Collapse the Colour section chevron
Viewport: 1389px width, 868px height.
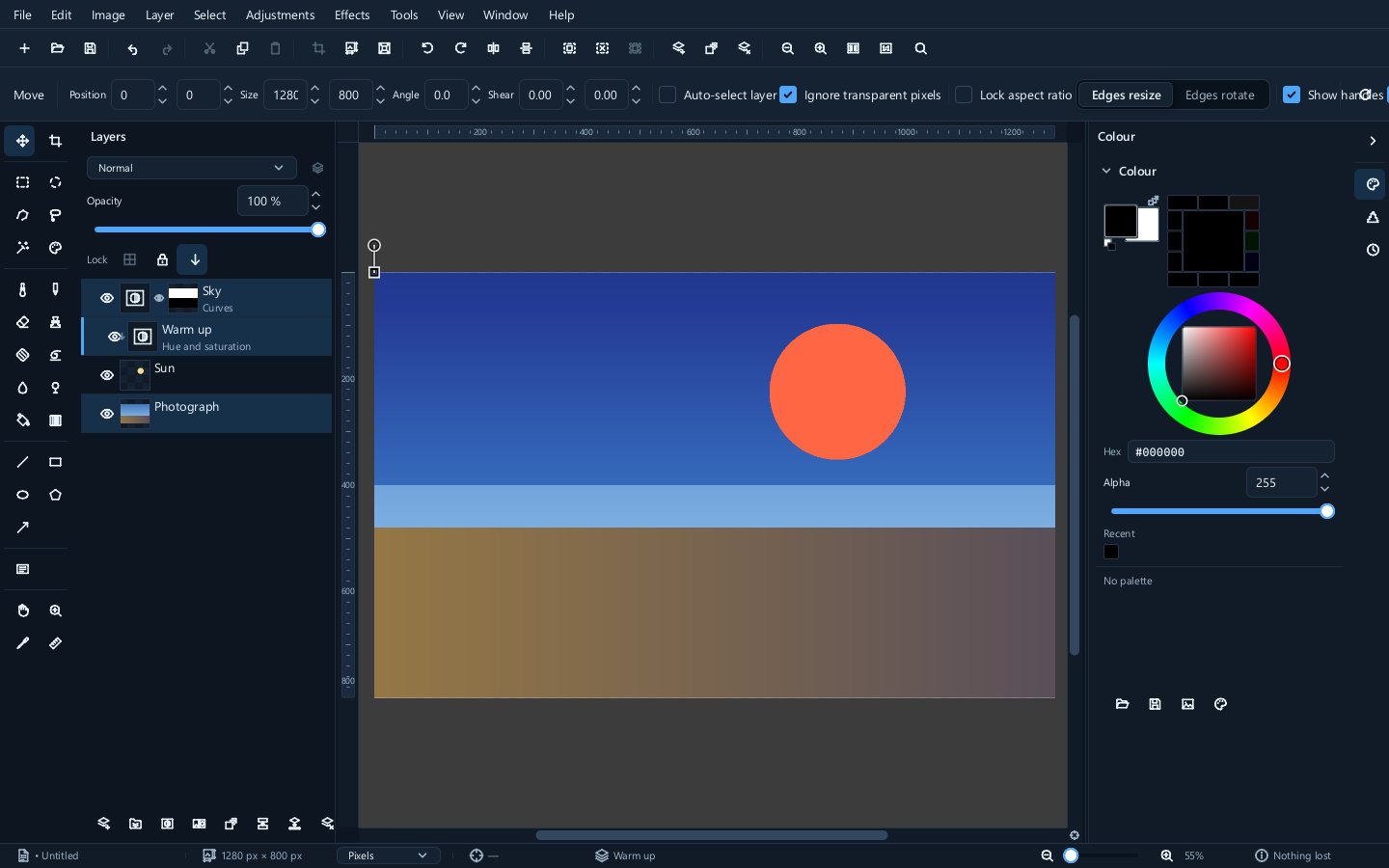(1106, 171)
